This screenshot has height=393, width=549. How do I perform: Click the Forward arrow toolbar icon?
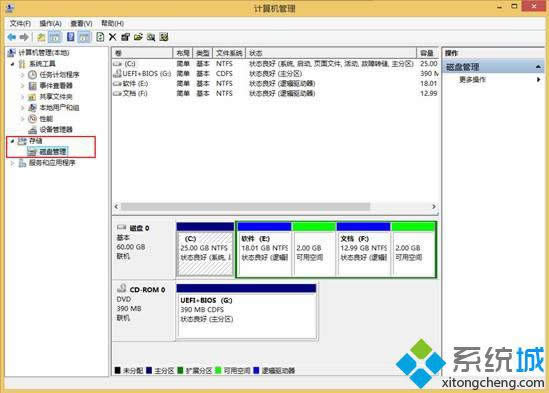(24, 37)
